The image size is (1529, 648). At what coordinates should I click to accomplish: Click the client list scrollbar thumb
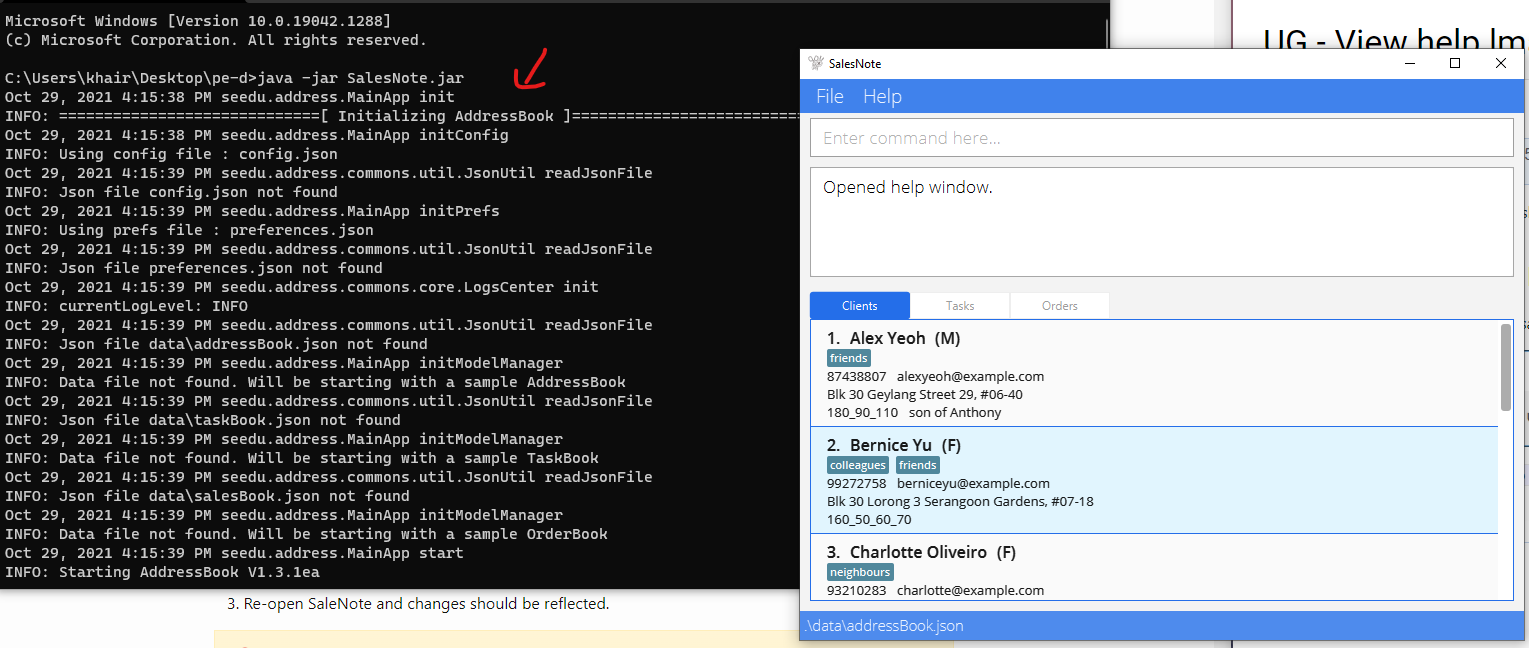click(1506, 366)
